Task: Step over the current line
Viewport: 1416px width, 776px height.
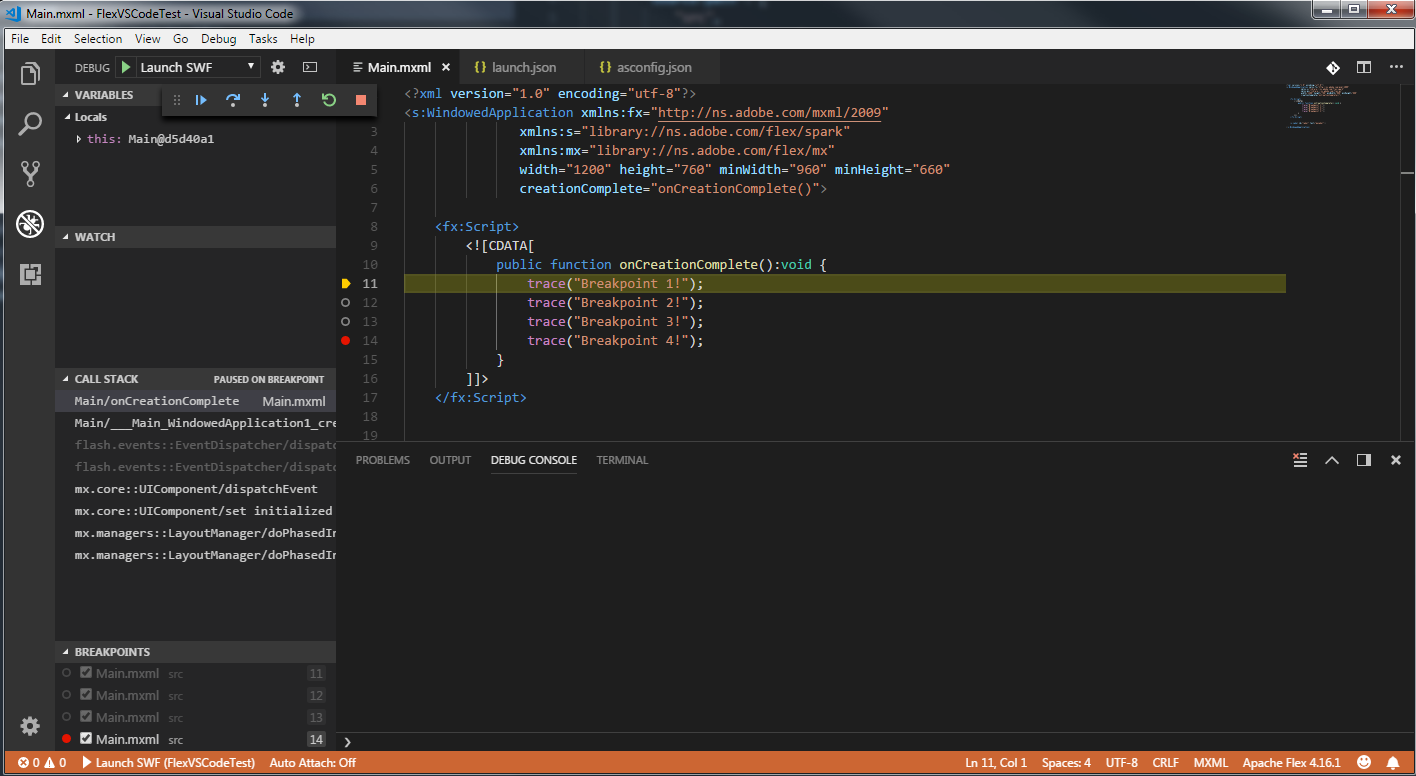Action: click(233, 100)
